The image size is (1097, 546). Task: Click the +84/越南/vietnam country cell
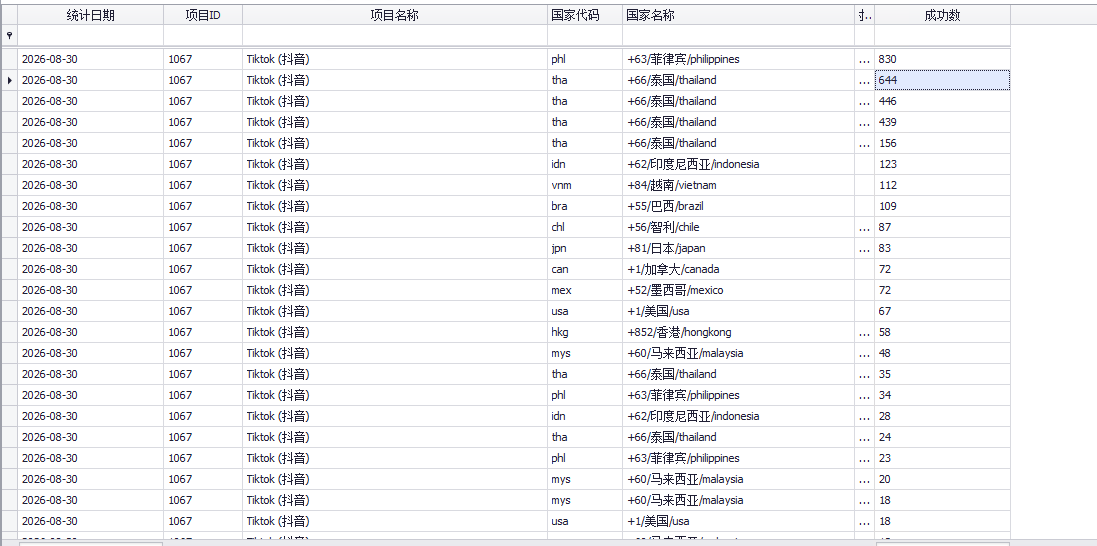[739, 186]
